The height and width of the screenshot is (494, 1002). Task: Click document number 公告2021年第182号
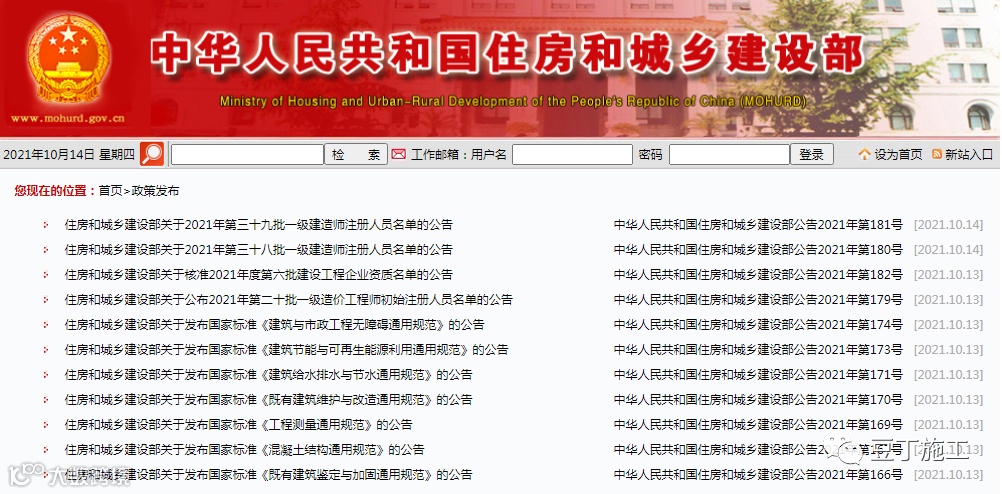pyautogui.click(x=758, y=274)
